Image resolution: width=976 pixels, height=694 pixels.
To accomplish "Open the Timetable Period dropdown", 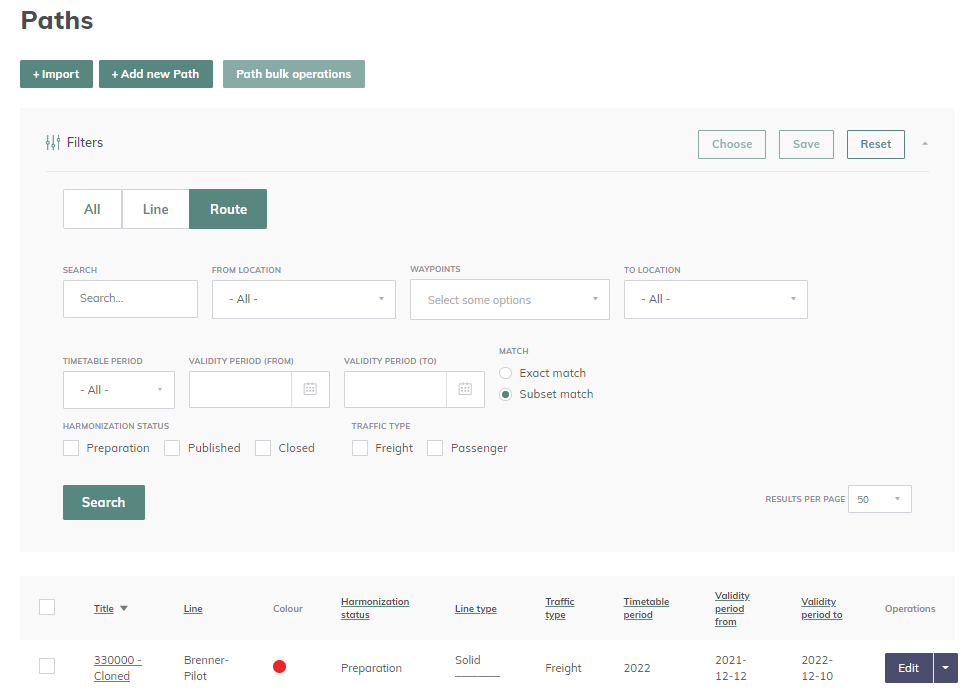I will [x=118, y=390].
